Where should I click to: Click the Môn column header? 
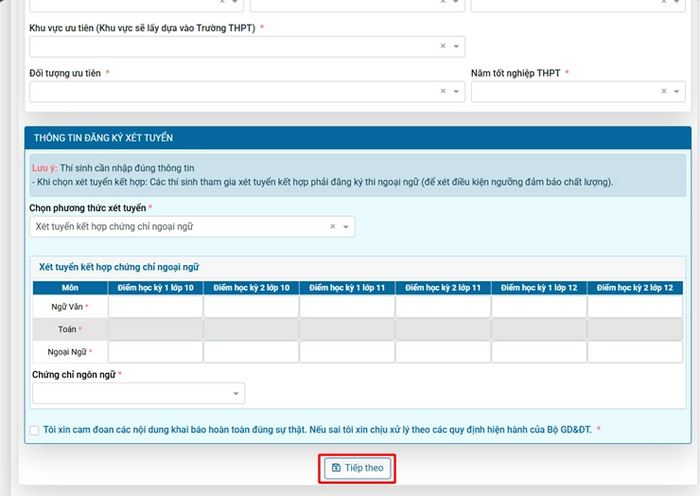pos(70,288)
